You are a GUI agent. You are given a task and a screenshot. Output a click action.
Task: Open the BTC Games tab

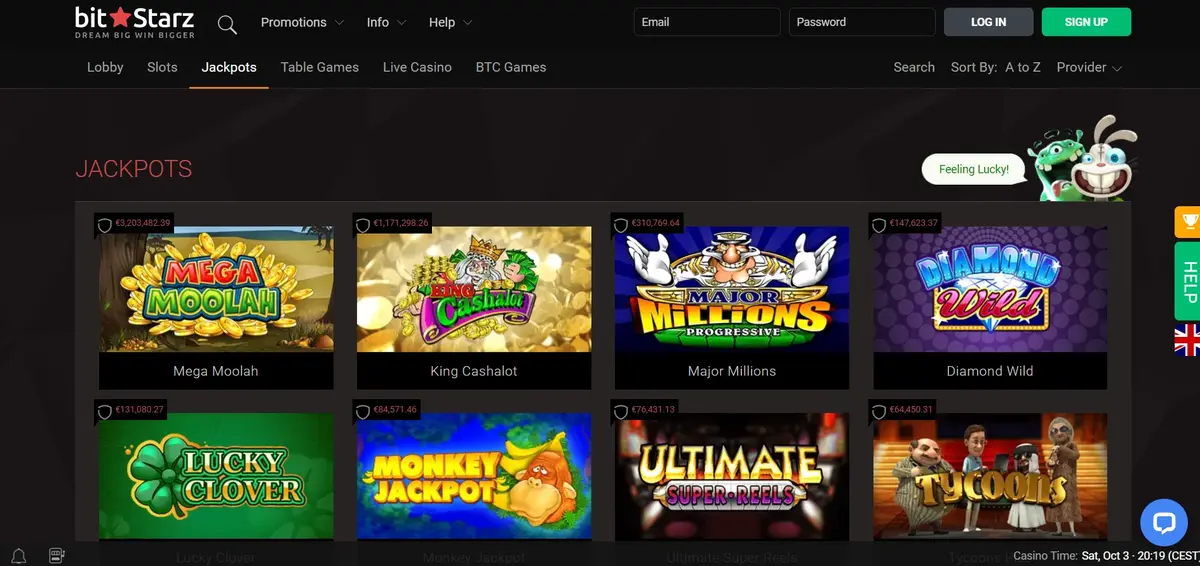coord(511,67)
